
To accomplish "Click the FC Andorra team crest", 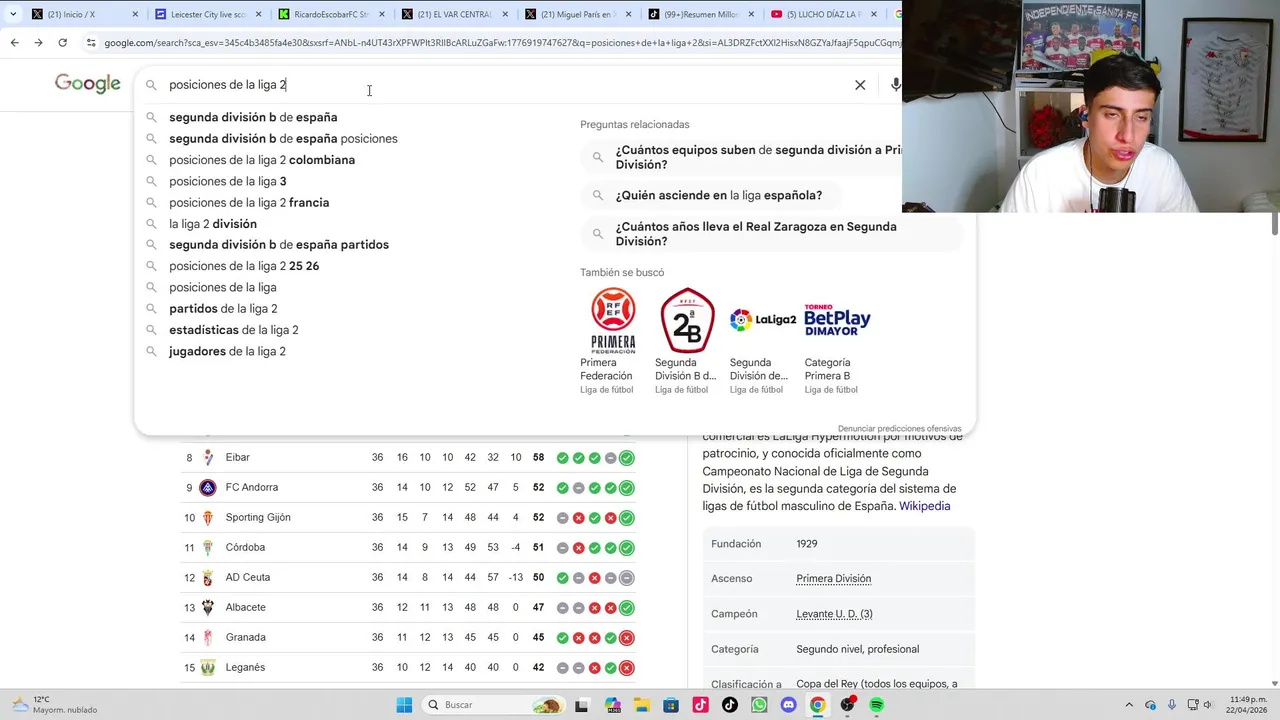I will (x=208, y=488).
